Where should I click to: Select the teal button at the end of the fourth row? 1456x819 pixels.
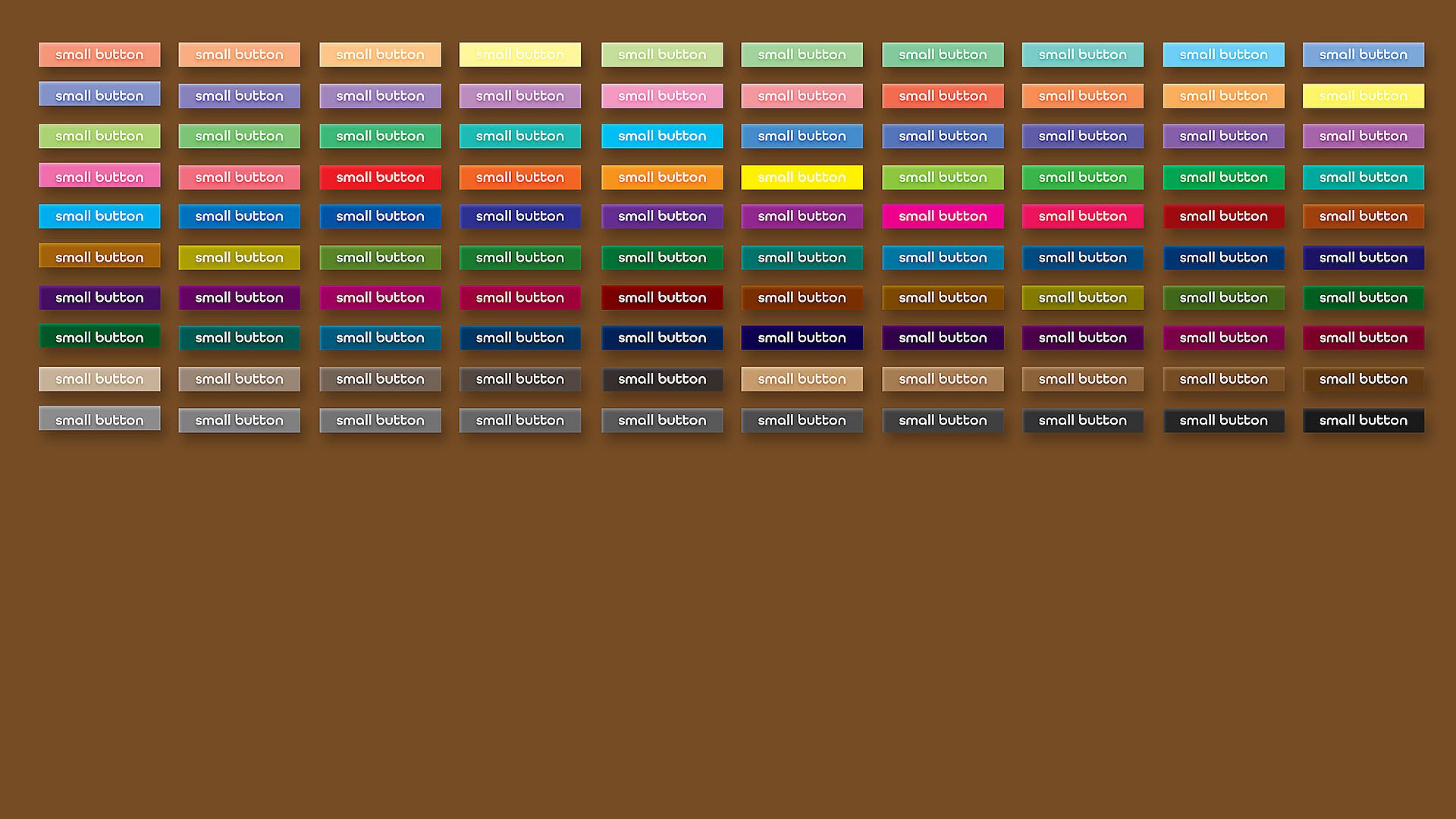tap(1363, 177)
